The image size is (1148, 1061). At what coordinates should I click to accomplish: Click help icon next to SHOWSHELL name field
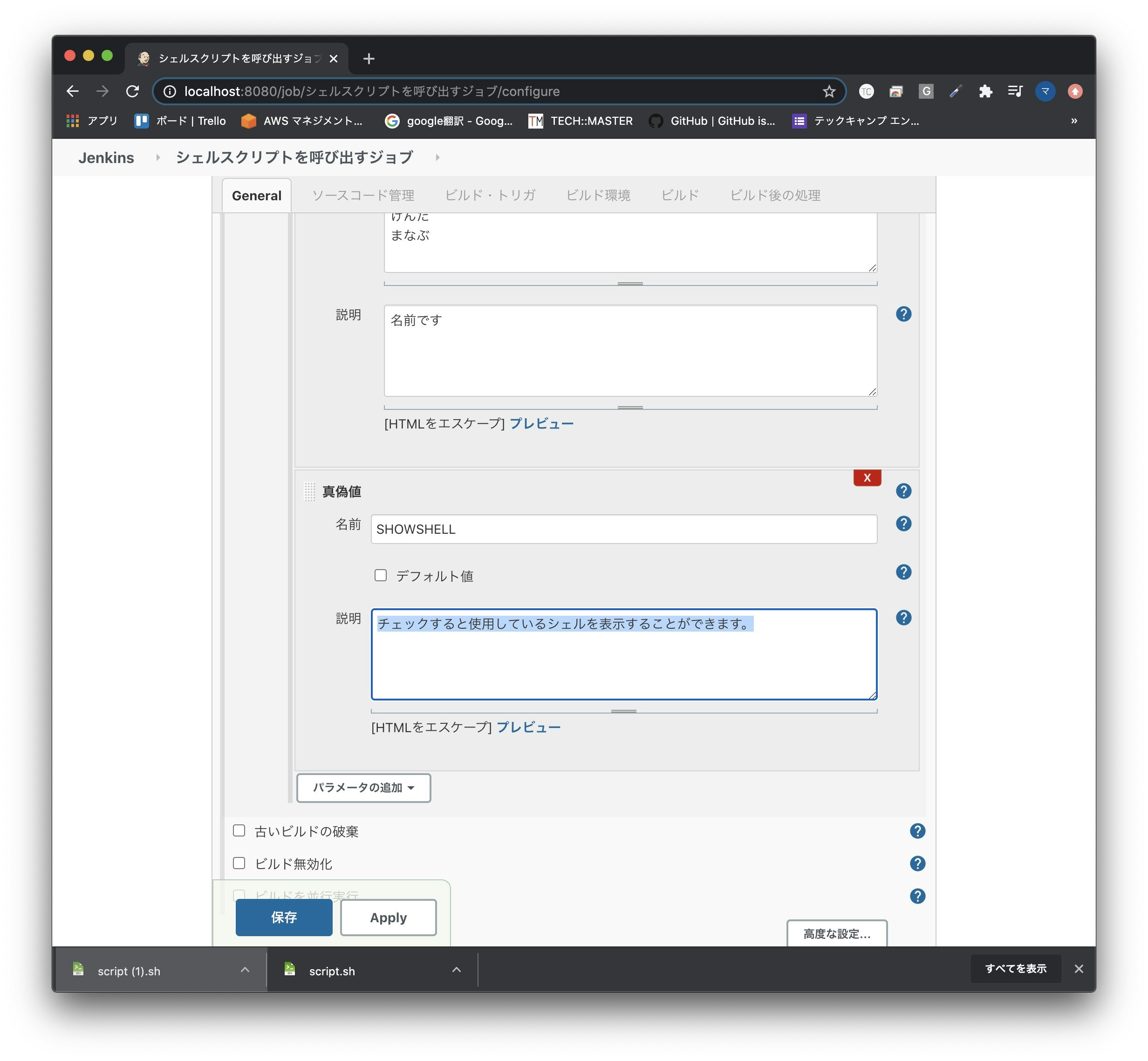pyautogui.click(x=903, y=524)
